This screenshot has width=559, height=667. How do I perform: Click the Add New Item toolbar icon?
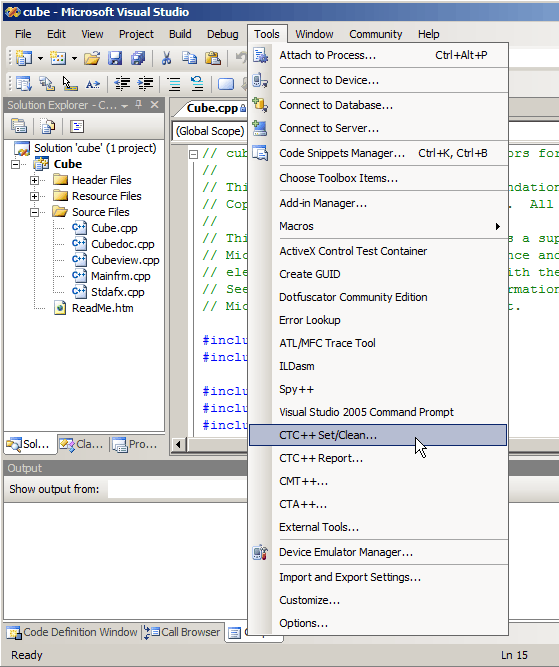click(58, 58)
